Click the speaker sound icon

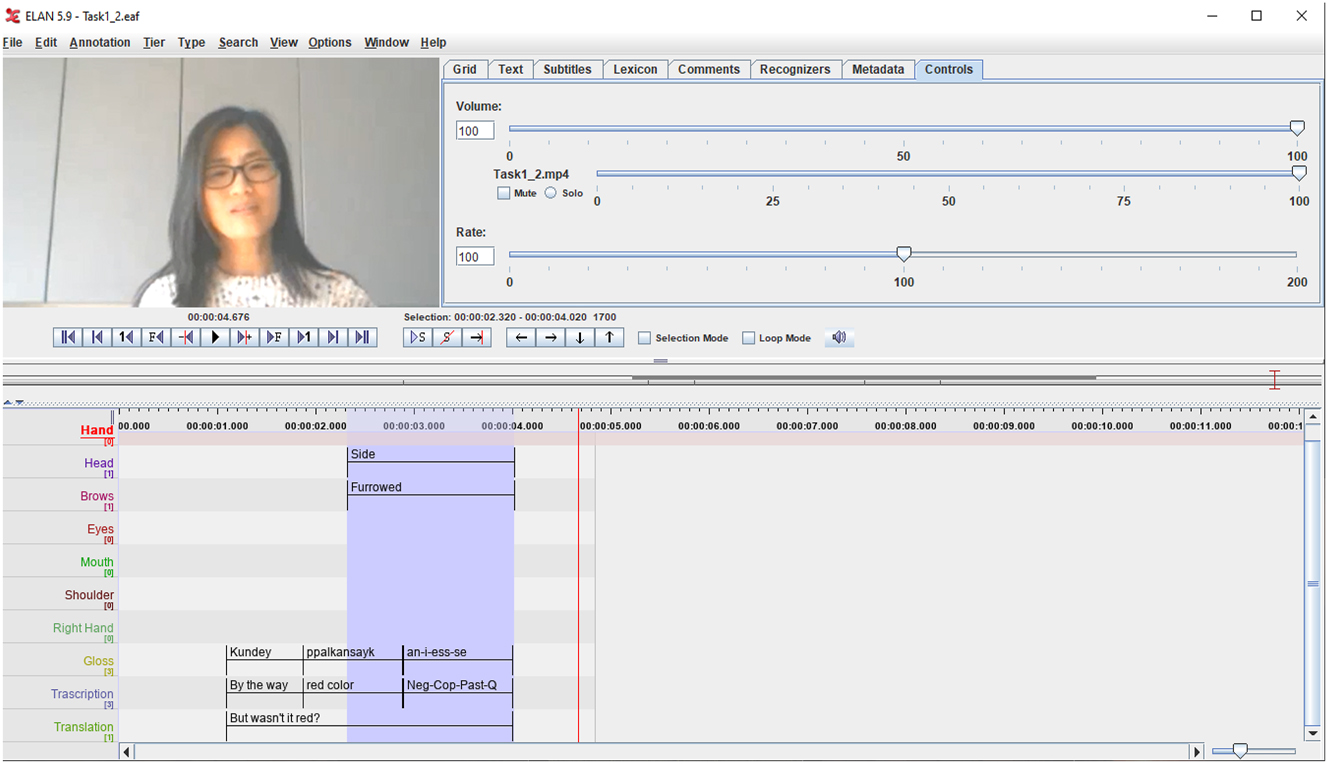(839, 338)
